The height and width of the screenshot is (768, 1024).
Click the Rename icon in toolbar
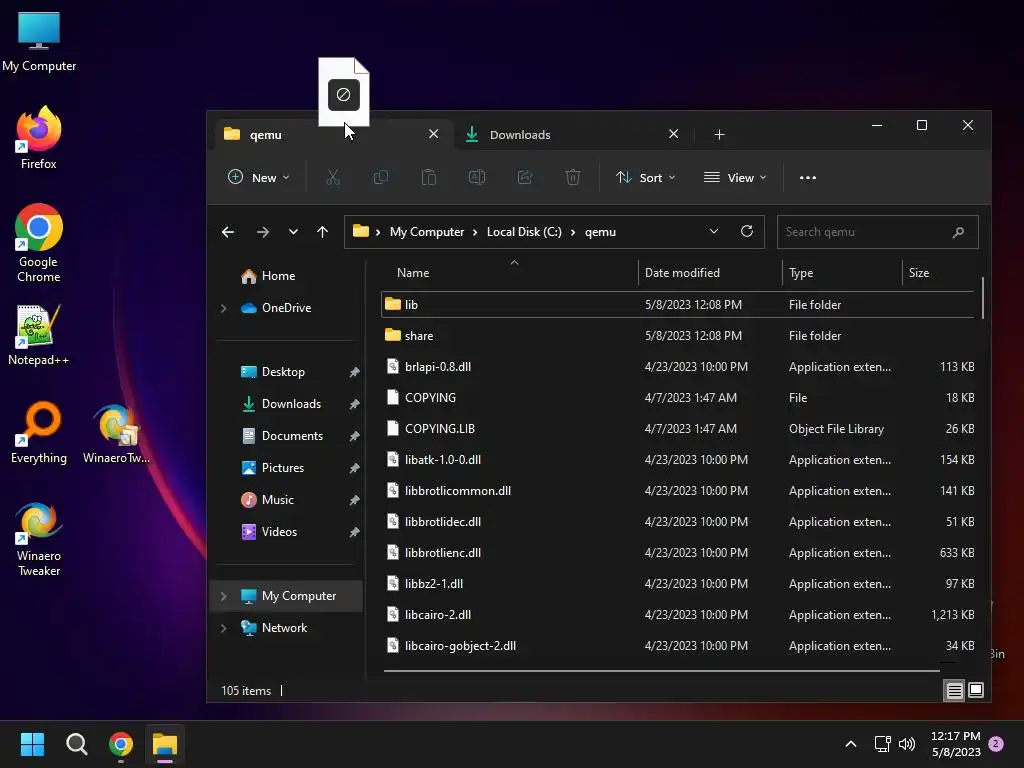coord(477,177)
